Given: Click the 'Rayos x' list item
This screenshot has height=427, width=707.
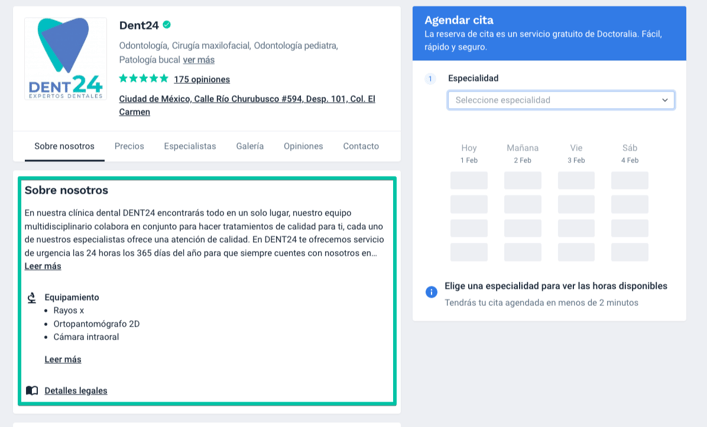Looking at the screenshot, I should 69,310.
